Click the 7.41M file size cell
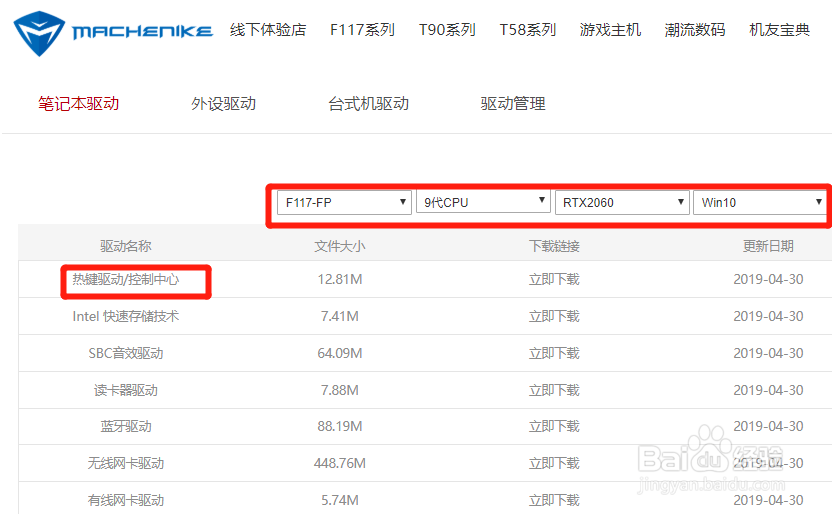 340,317
